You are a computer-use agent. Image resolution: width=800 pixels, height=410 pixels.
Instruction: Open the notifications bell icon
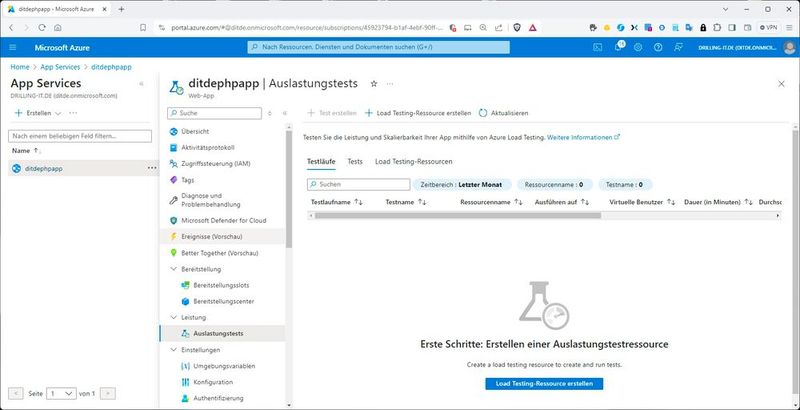pyautogui.click(x=618, y=47)
